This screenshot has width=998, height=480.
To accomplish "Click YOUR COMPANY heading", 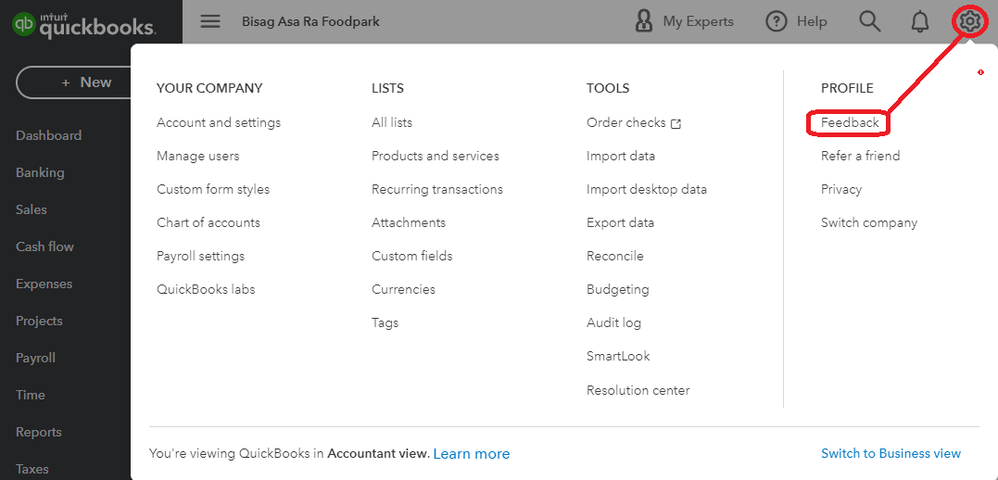I will click(209, 88).
